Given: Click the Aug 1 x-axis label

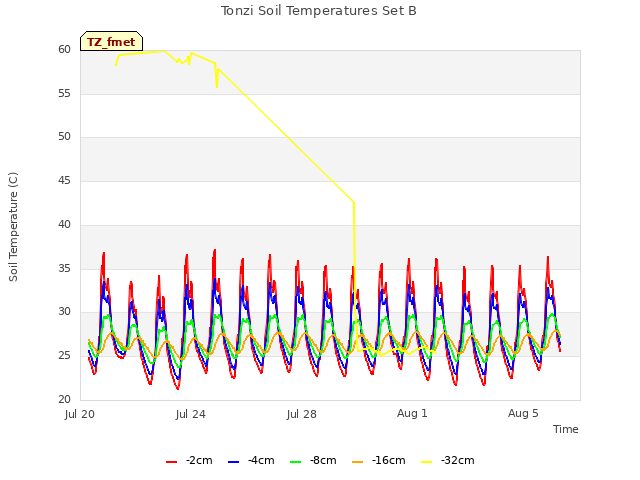Looking at the screenshot, I should pos(412,413).
